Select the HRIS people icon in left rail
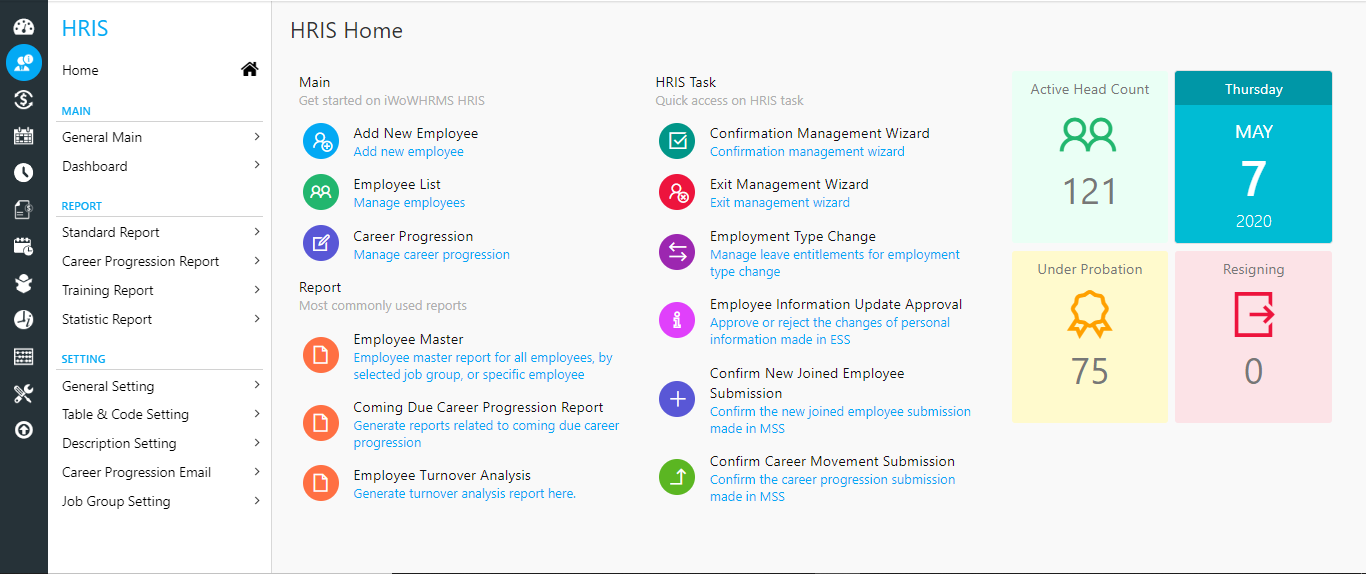The image size is (1366, 574). click(x=24, y=63)
